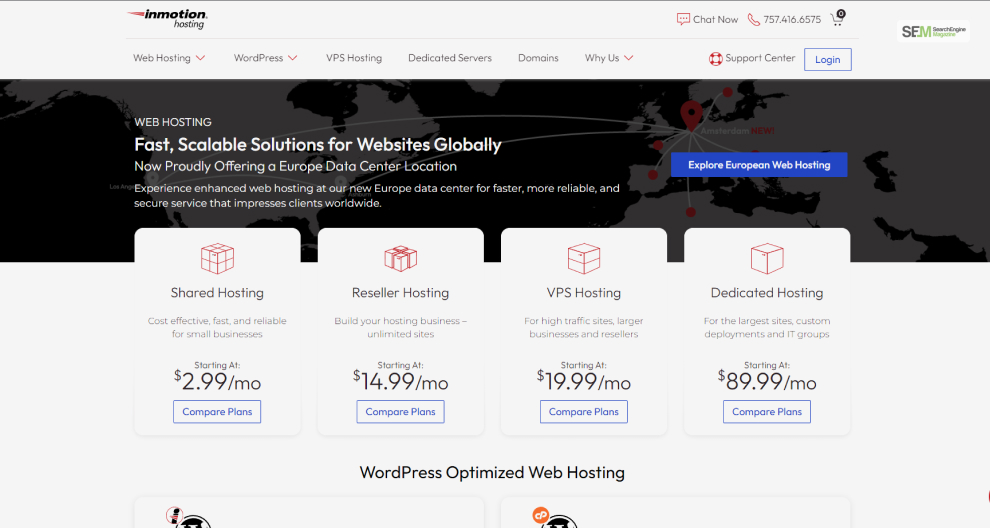
Task: Compare Plans for Shared Hosting
Action: [x=217, y=412]
